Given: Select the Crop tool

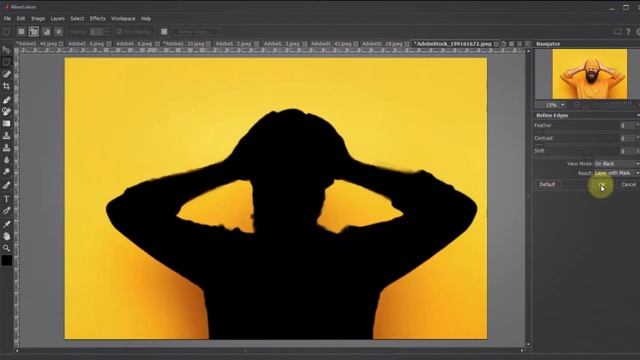Looking at the screenshot, I should pyautogui.click(x=6, y=86).
